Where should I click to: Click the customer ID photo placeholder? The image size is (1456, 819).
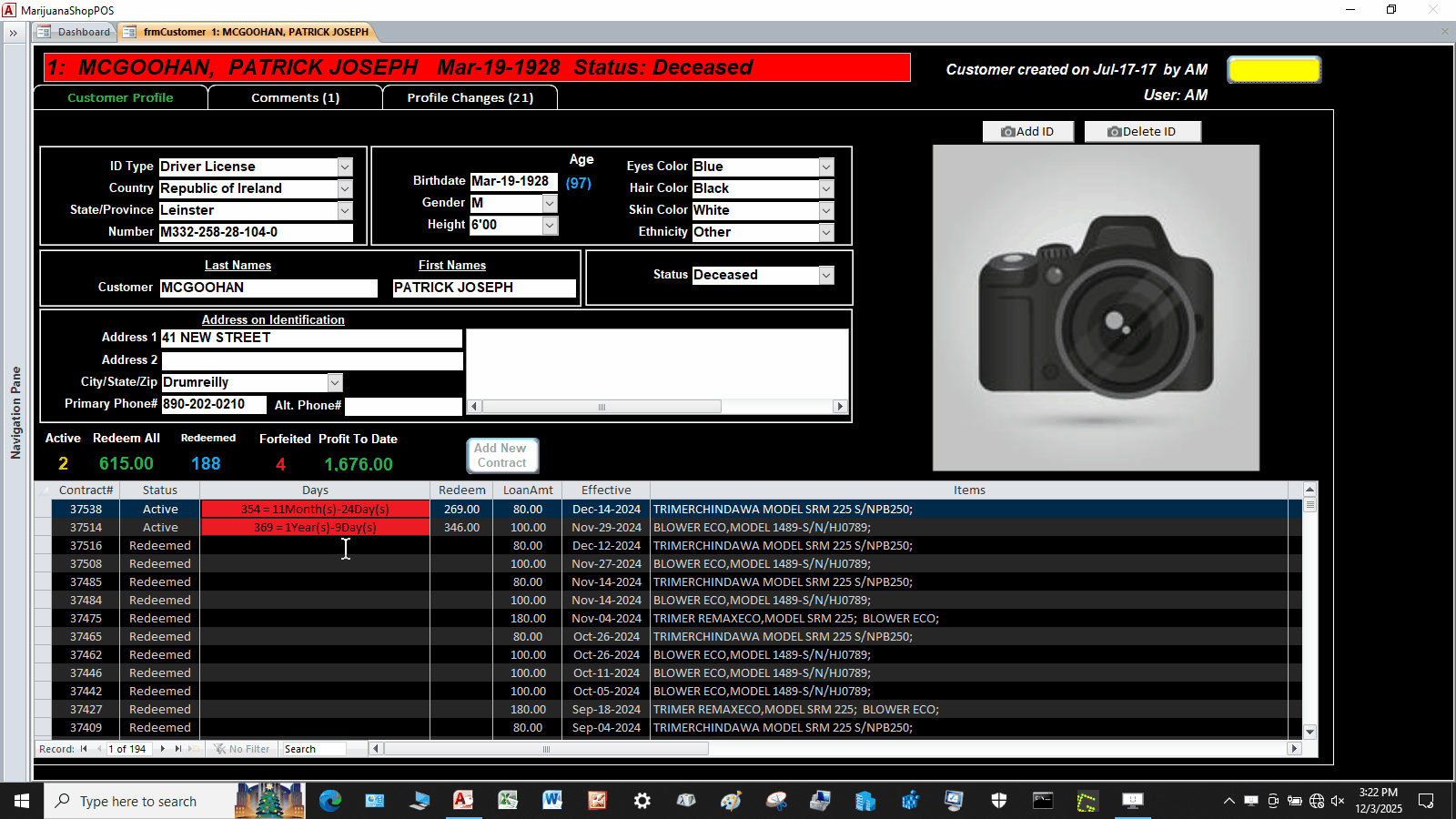tap(1096, 308)
